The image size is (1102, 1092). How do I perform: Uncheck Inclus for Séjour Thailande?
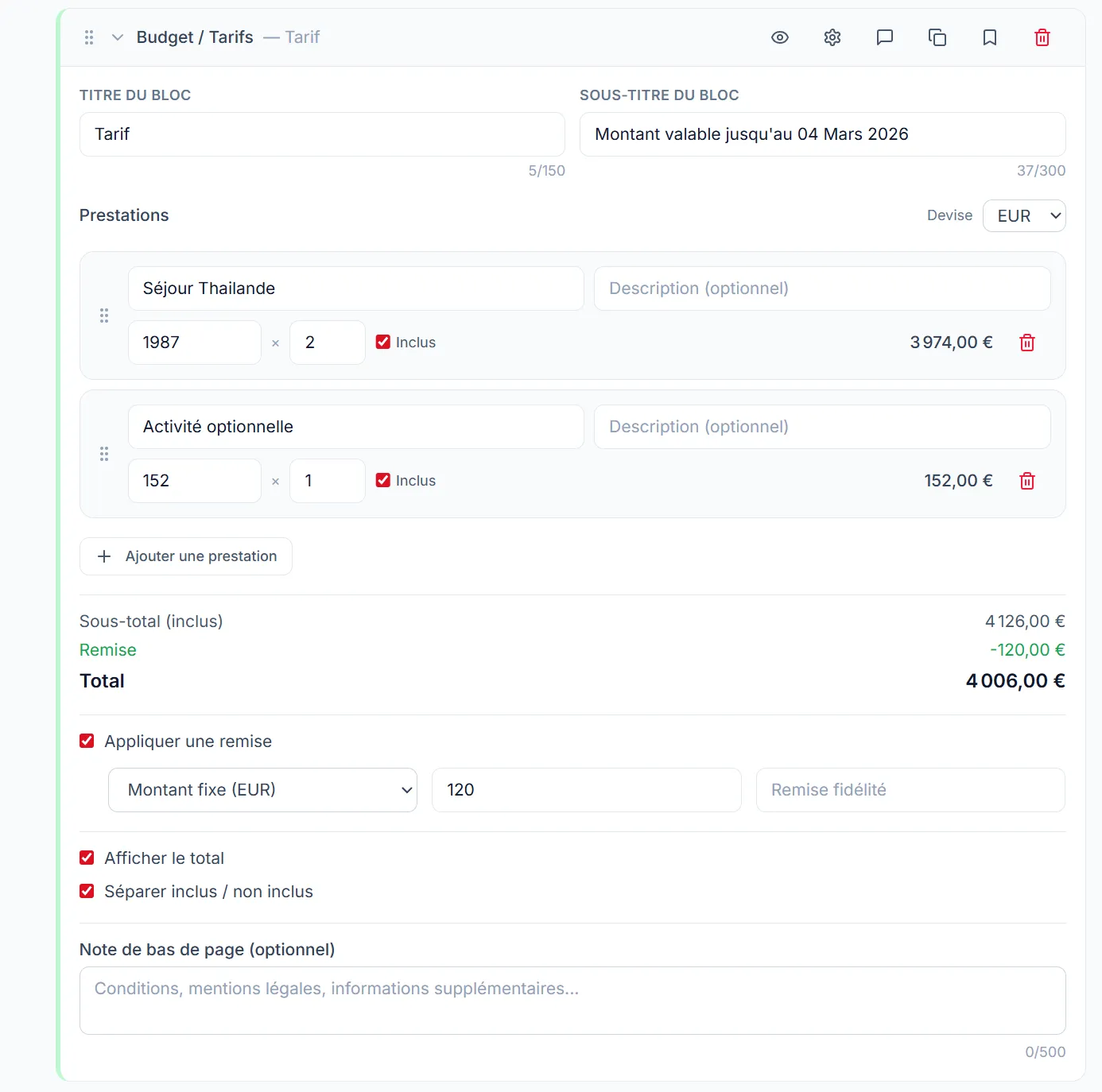coord(383,343)
